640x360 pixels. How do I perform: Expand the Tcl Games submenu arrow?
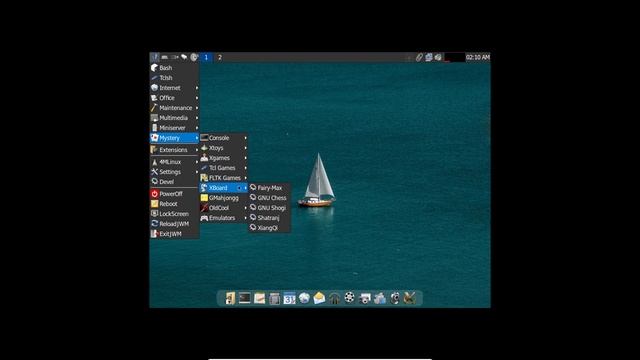[246, 168]
